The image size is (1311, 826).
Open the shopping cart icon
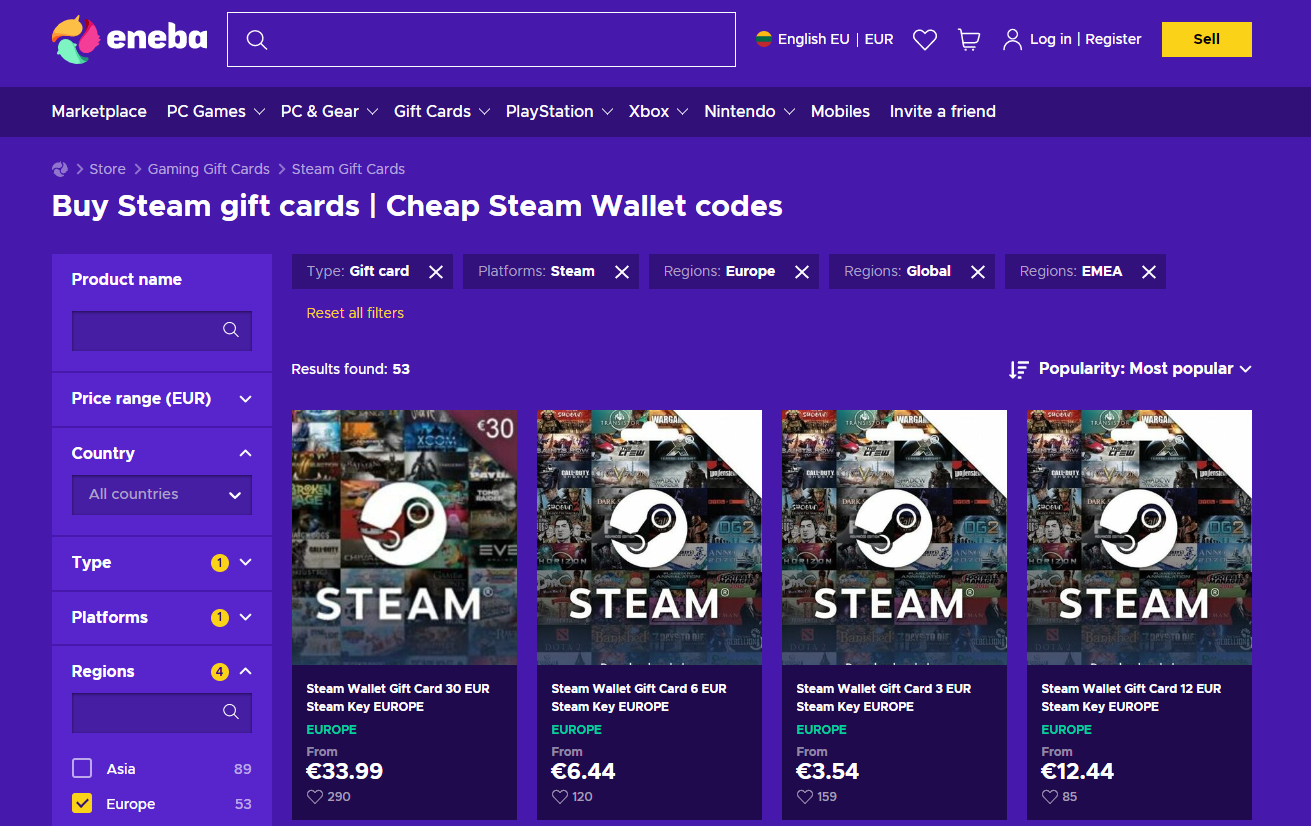point(968,40)
